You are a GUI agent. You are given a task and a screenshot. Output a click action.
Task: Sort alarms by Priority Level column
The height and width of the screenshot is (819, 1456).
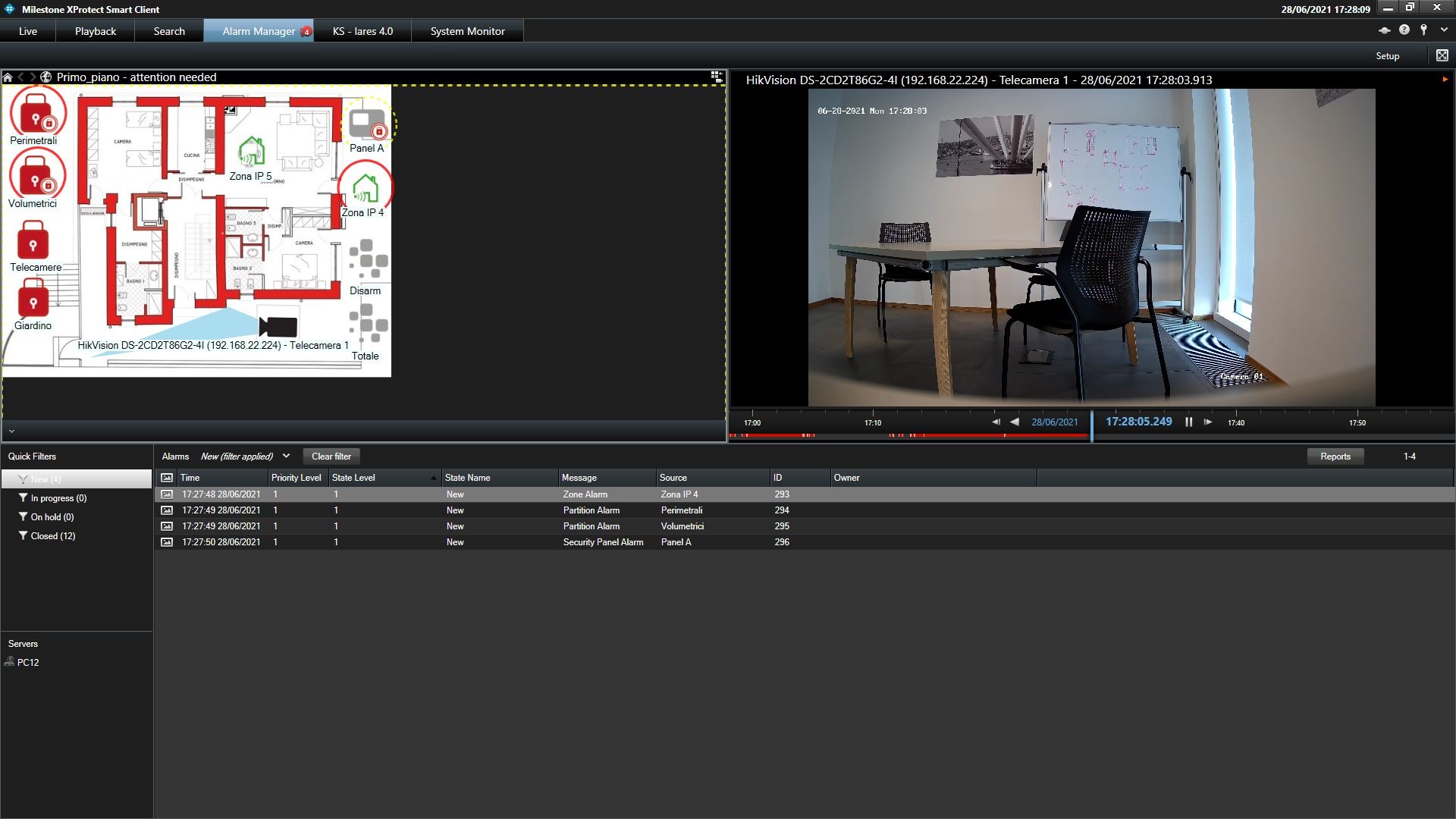pos(299,478)
